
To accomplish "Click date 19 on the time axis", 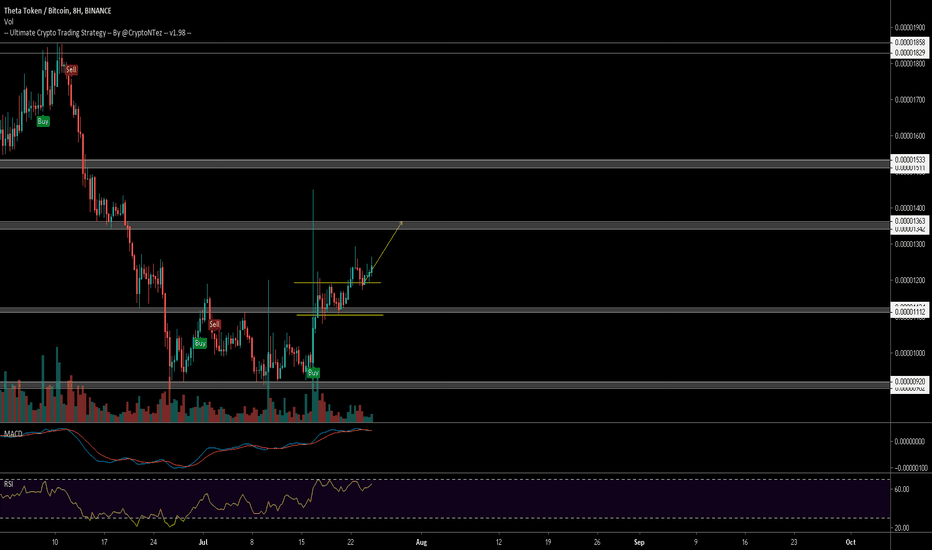I will click(548, 542).
